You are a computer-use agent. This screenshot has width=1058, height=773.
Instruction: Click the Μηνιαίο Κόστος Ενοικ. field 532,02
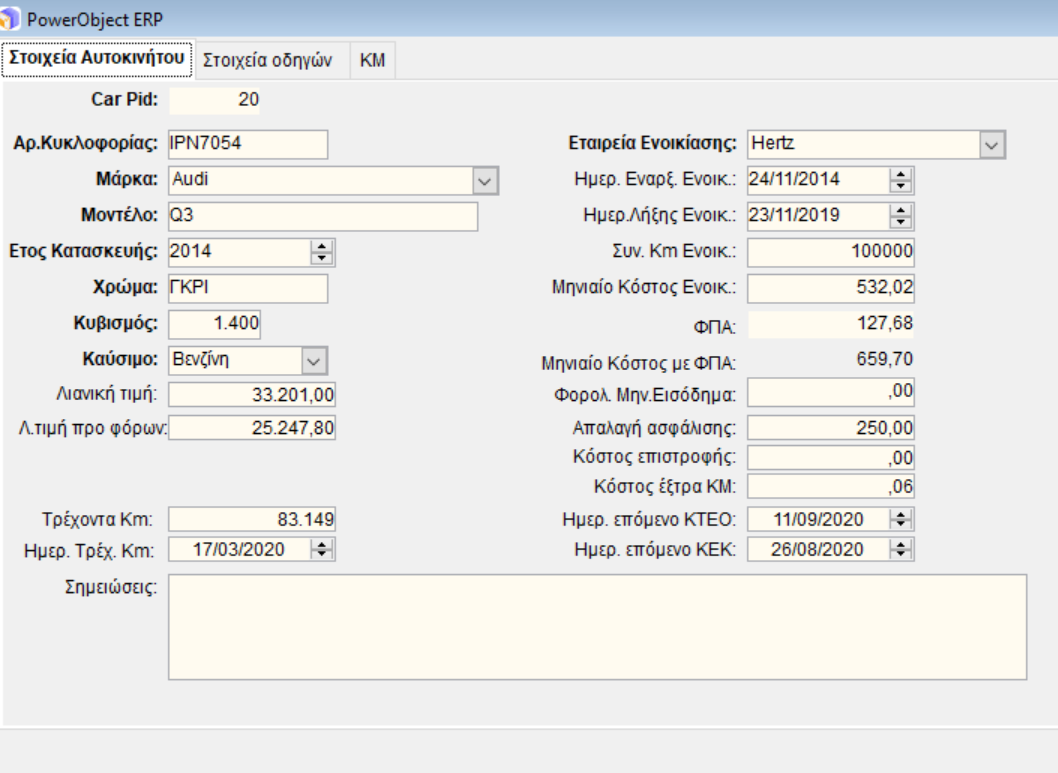click(832, 289)
